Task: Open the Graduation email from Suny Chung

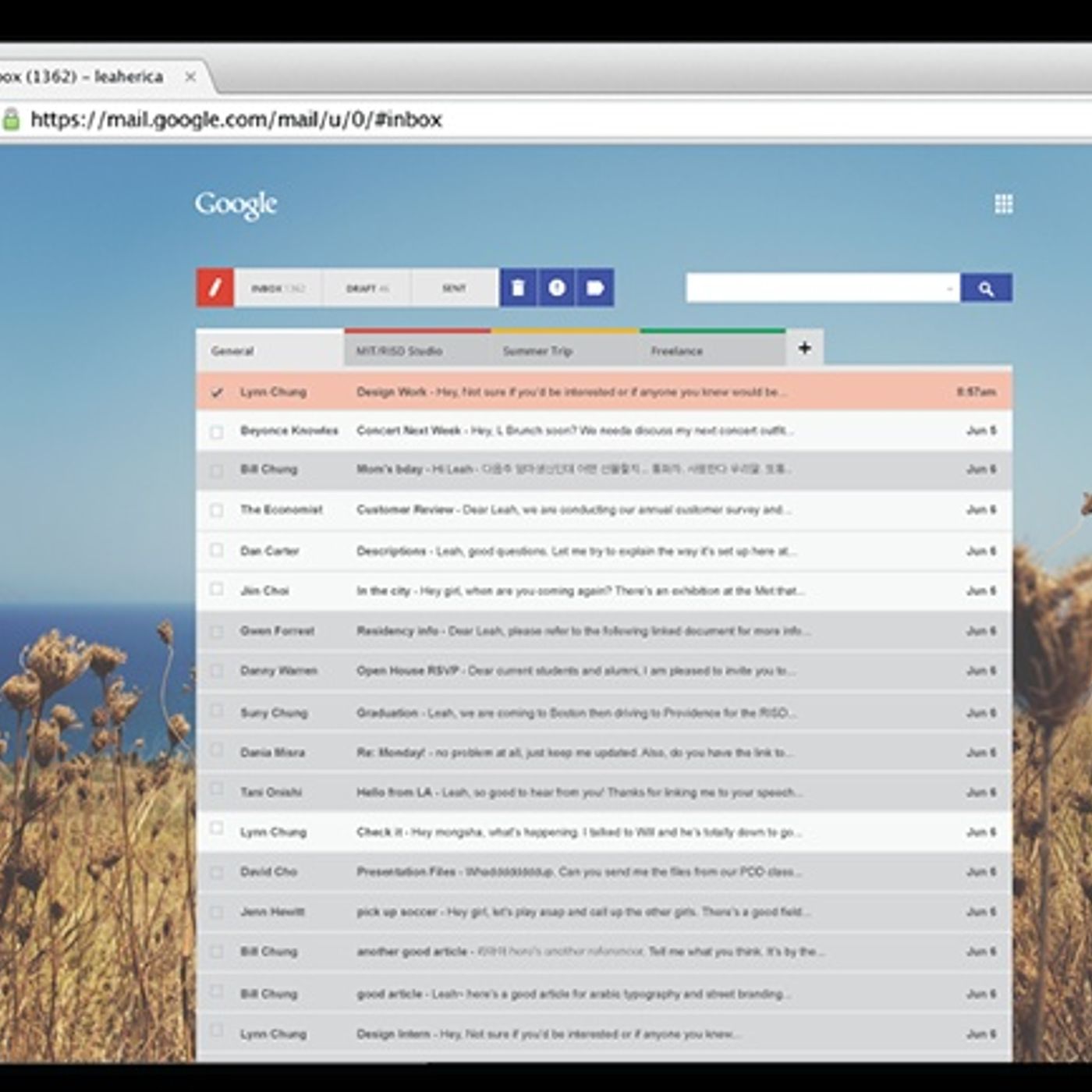Action: (x=604, y=712)
